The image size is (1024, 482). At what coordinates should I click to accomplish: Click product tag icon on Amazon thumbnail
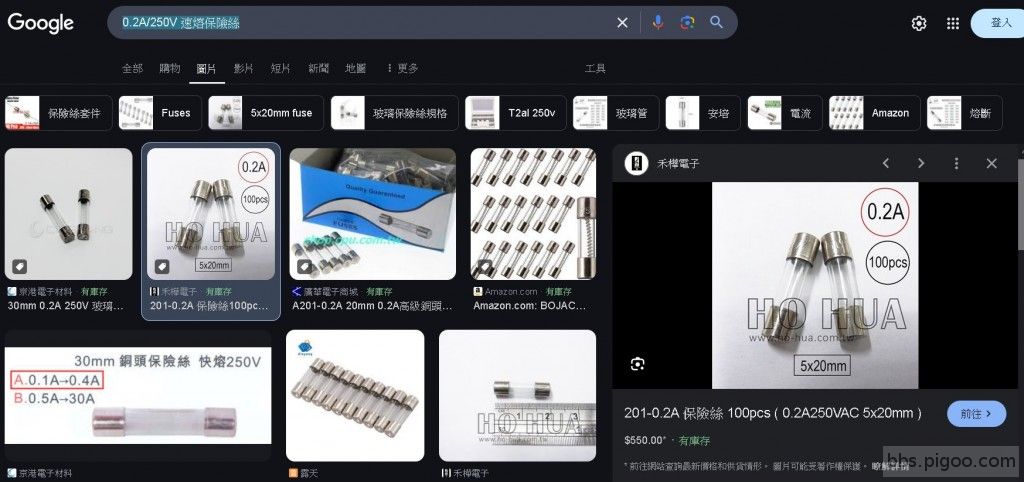(x=485, y=266)
